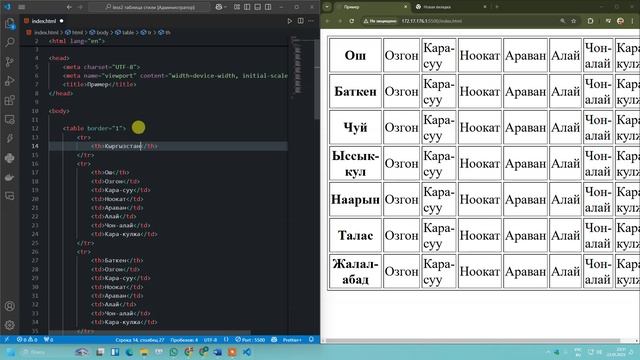Open the Source Control view
The image size is (640, 360).
tap(9, 62)
